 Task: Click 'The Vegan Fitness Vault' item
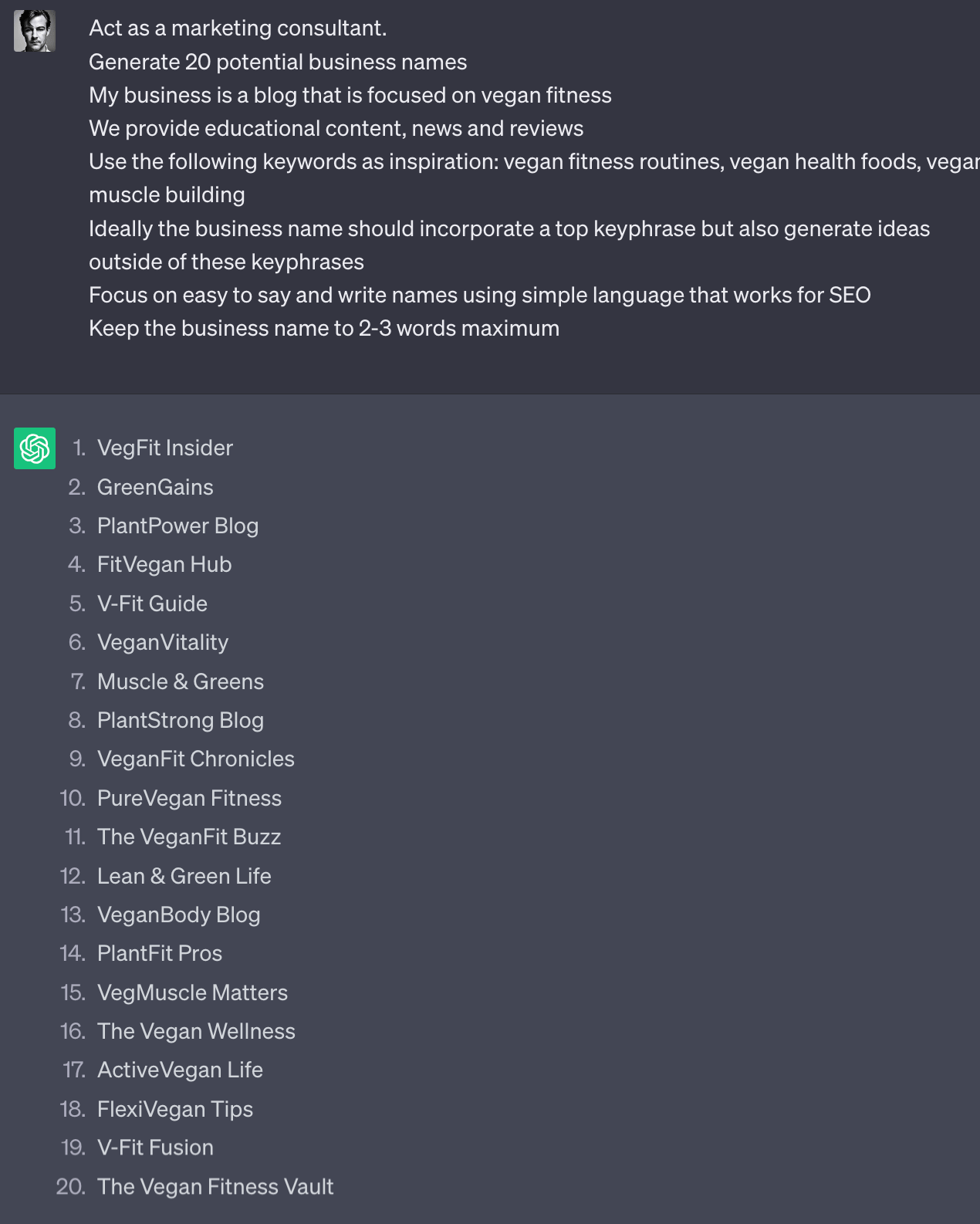(x=215, y=1187)
